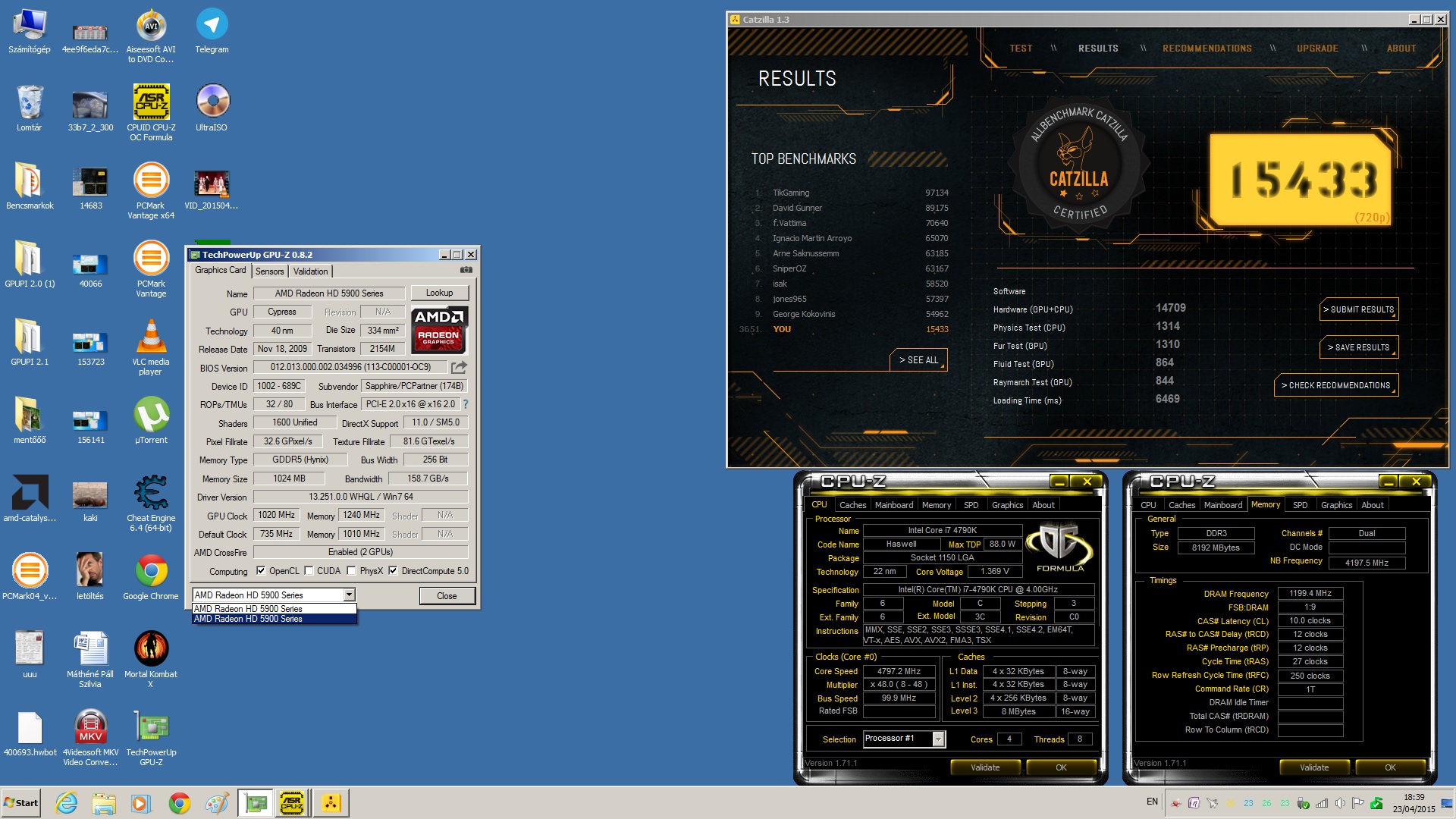Viewport: 1456px width, 819px height.
Task: Open Mortal Kombat X desktop shortcut
Action: [151, 660]
